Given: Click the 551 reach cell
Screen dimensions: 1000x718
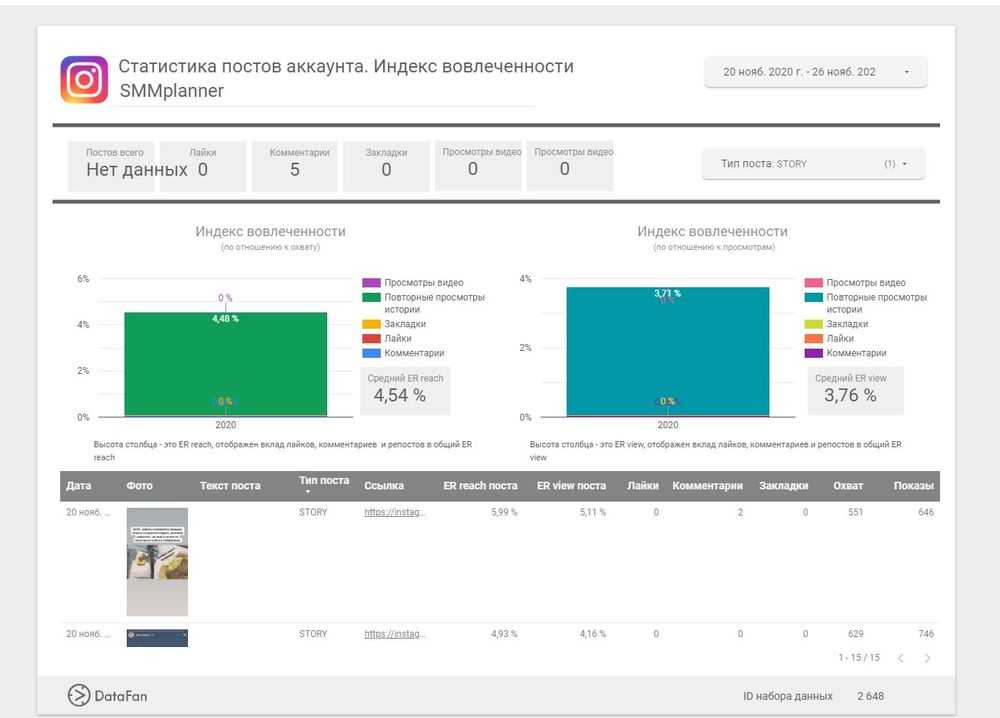Looking at the screenshot, I should pyautogui.click(x=855, y=512).
